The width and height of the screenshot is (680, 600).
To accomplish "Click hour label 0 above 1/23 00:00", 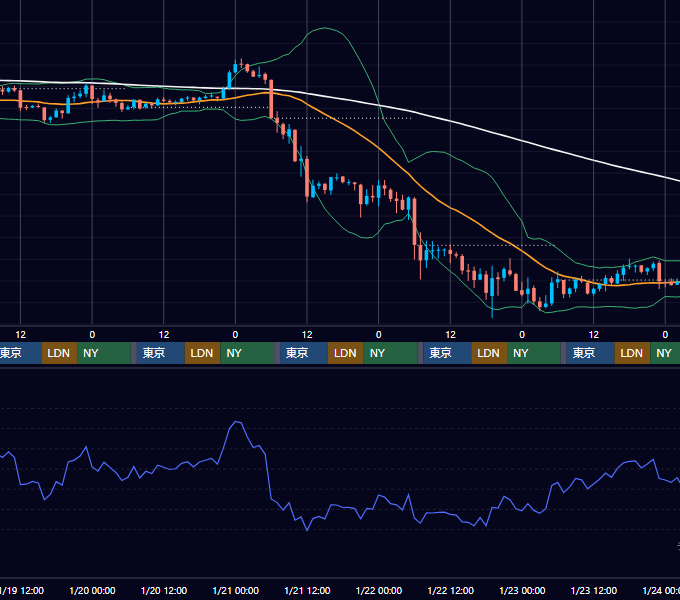I will (x=522, y=335).
